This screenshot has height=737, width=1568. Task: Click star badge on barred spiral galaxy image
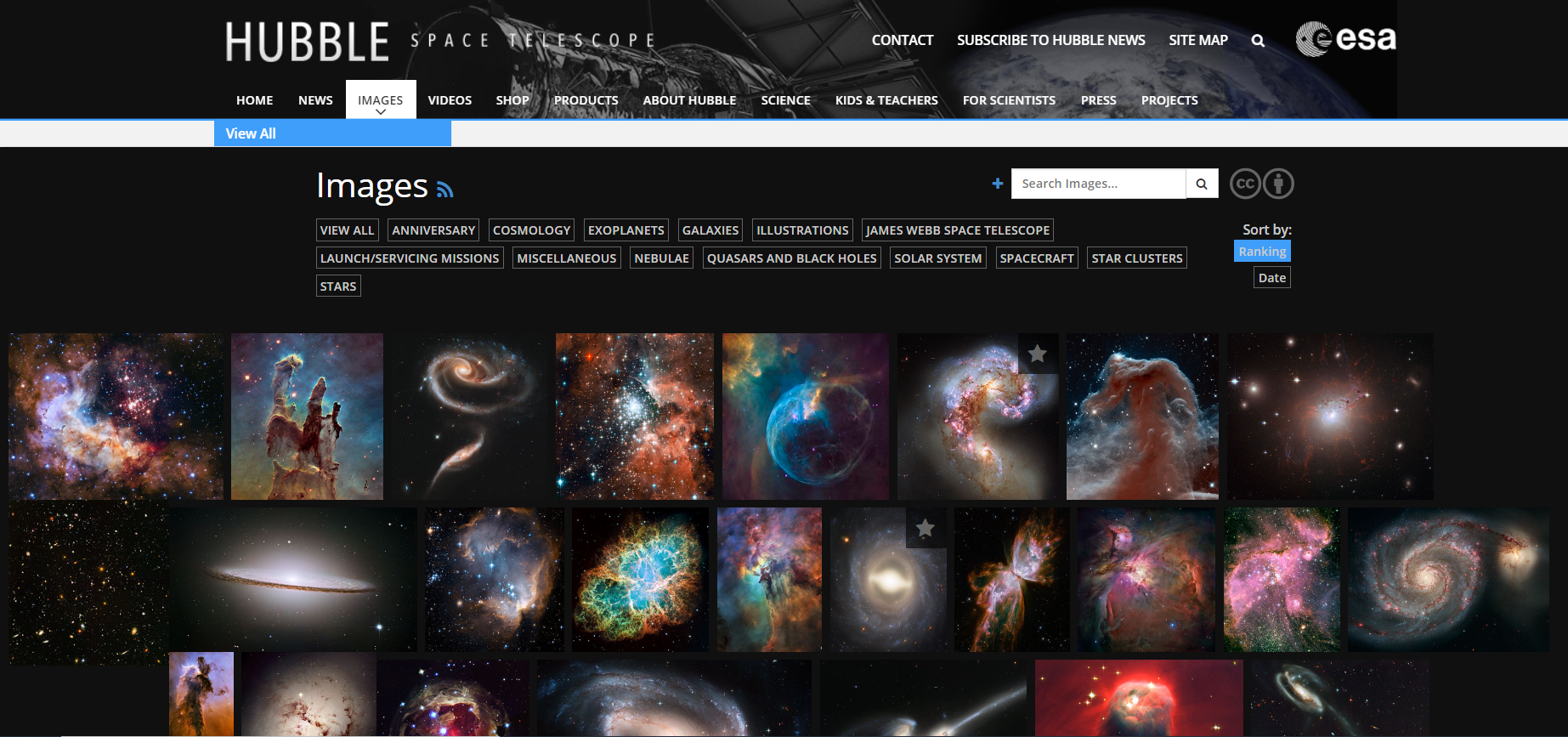pyautogui.click(x=926, y=528)
